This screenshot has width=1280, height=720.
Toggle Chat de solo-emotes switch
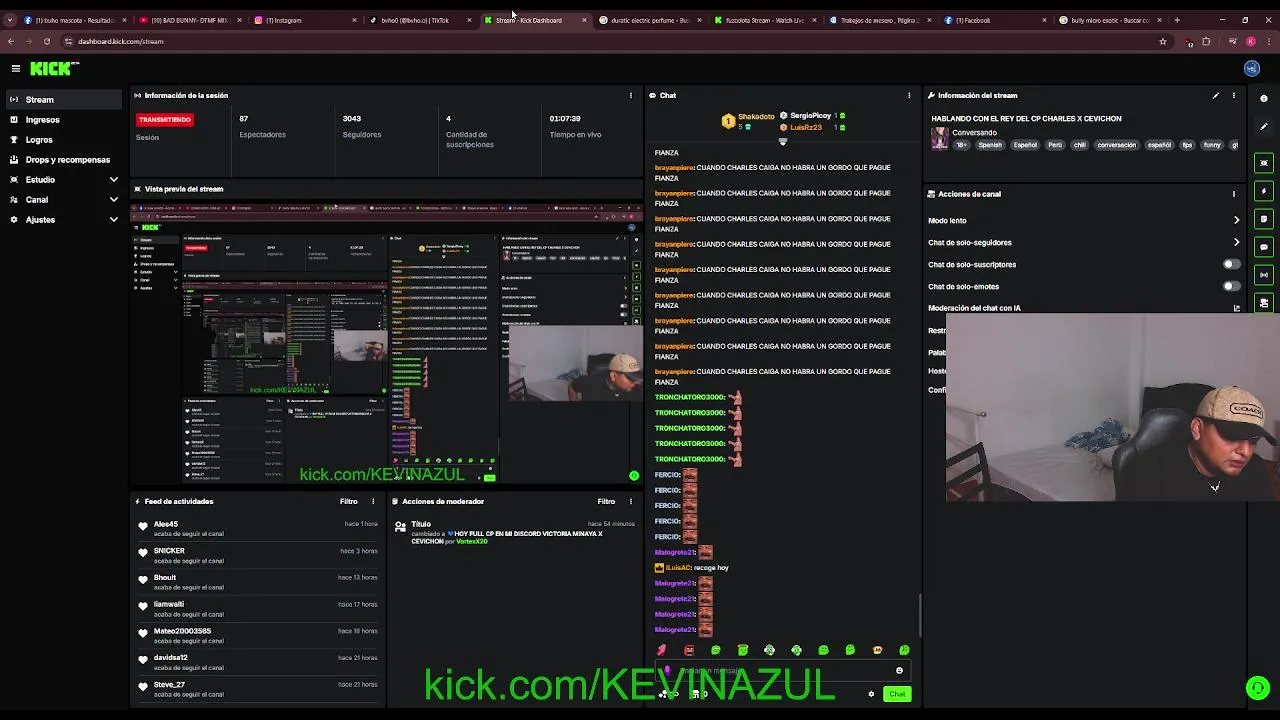pyautogui.click(x=1232, y=286)
